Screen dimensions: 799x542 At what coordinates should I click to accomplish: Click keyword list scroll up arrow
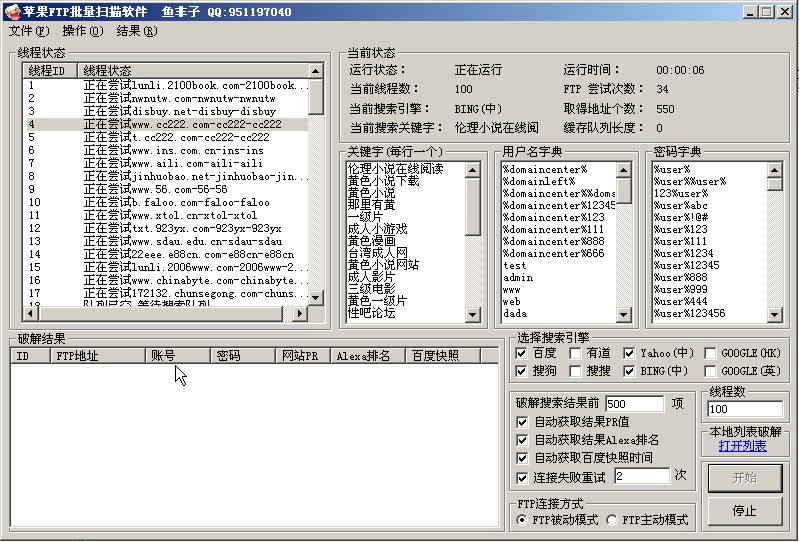click(x=472, y=170)
